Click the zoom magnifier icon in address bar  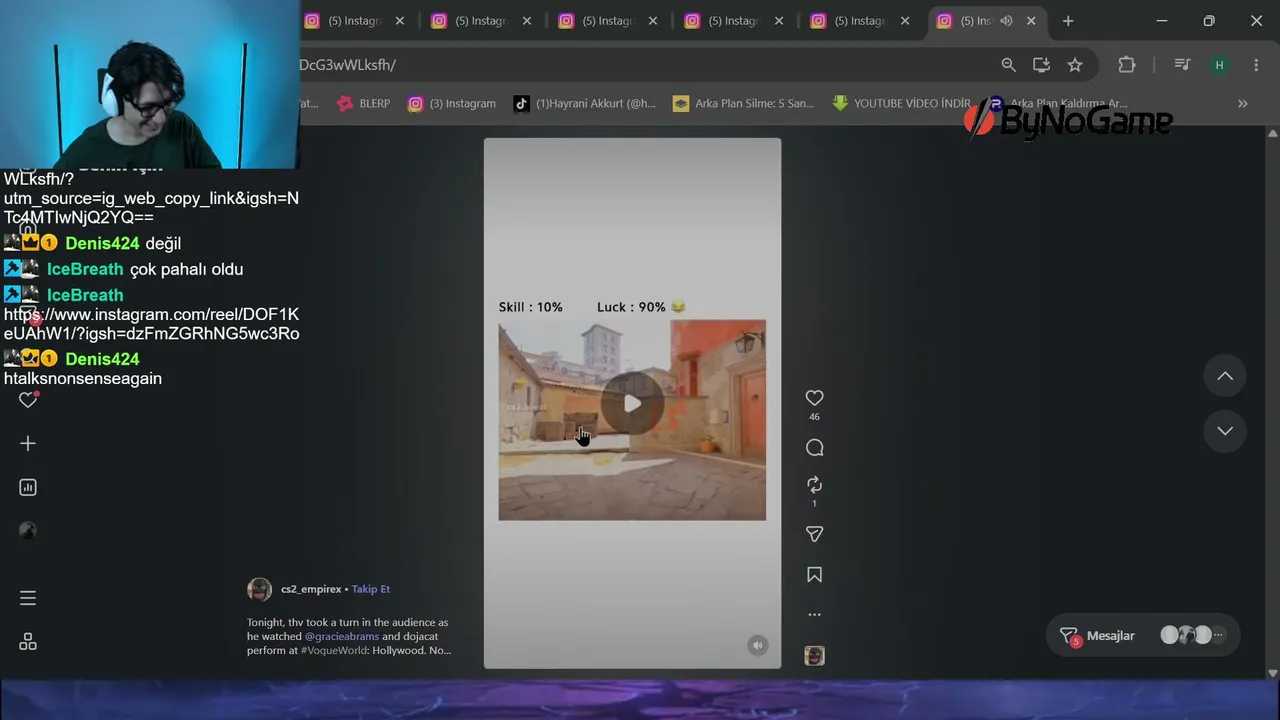pyautogui.click(x=1008, y=65)
